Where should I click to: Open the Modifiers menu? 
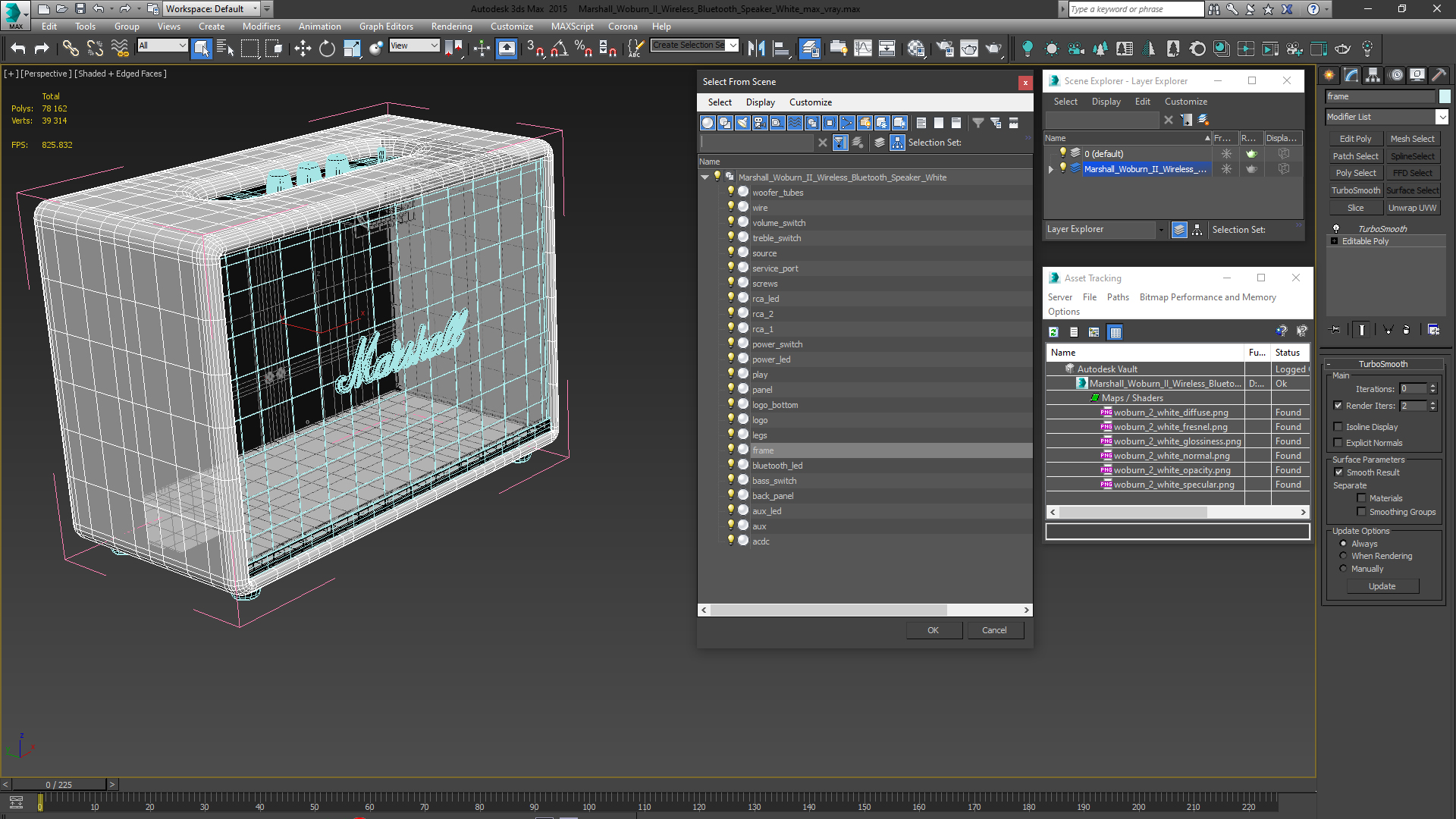point(261,26)
